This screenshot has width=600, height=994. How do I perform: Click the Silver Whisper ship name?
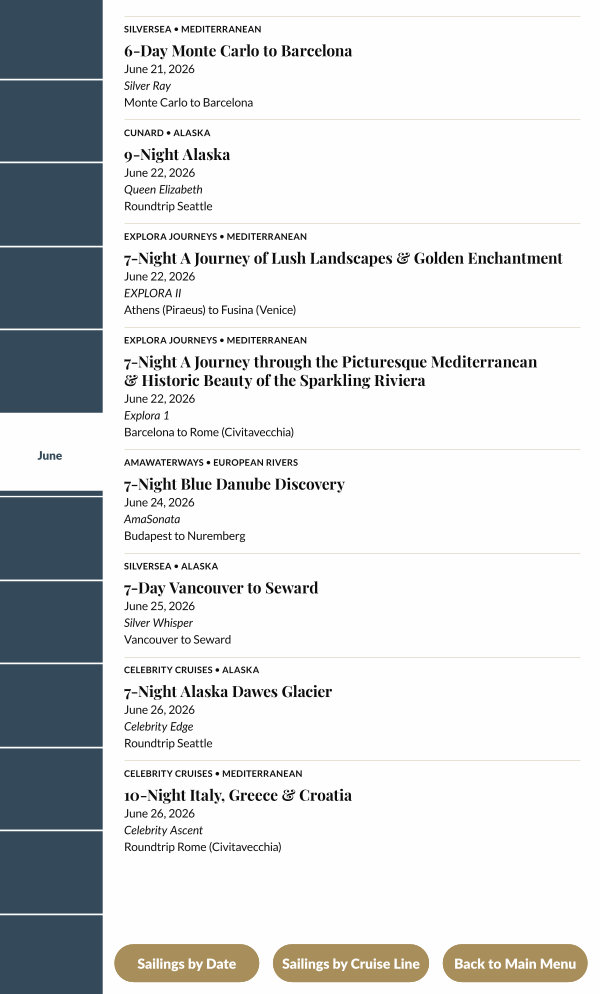click(158, 623)
